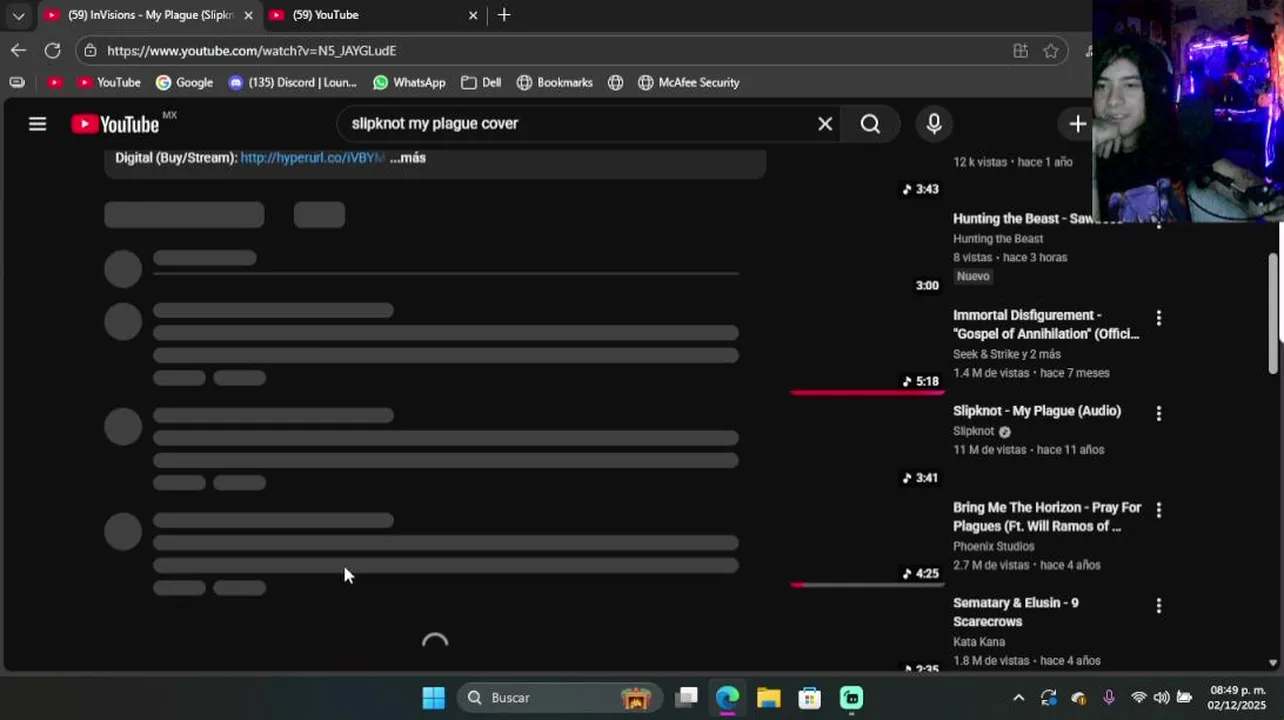Screen dimensions: 1284x720
Task: Open options for Bring Me The Horizon video
Action: pos(1159,510)
